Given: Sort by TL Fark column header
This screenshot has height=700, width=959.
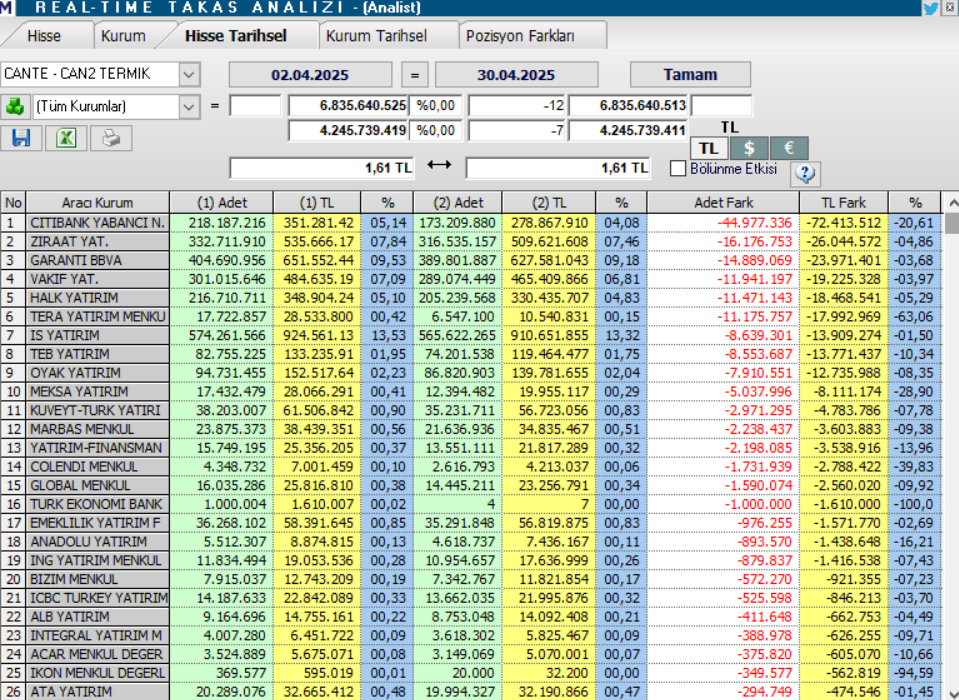Looking at the screenshot, I should click(843, 203).
